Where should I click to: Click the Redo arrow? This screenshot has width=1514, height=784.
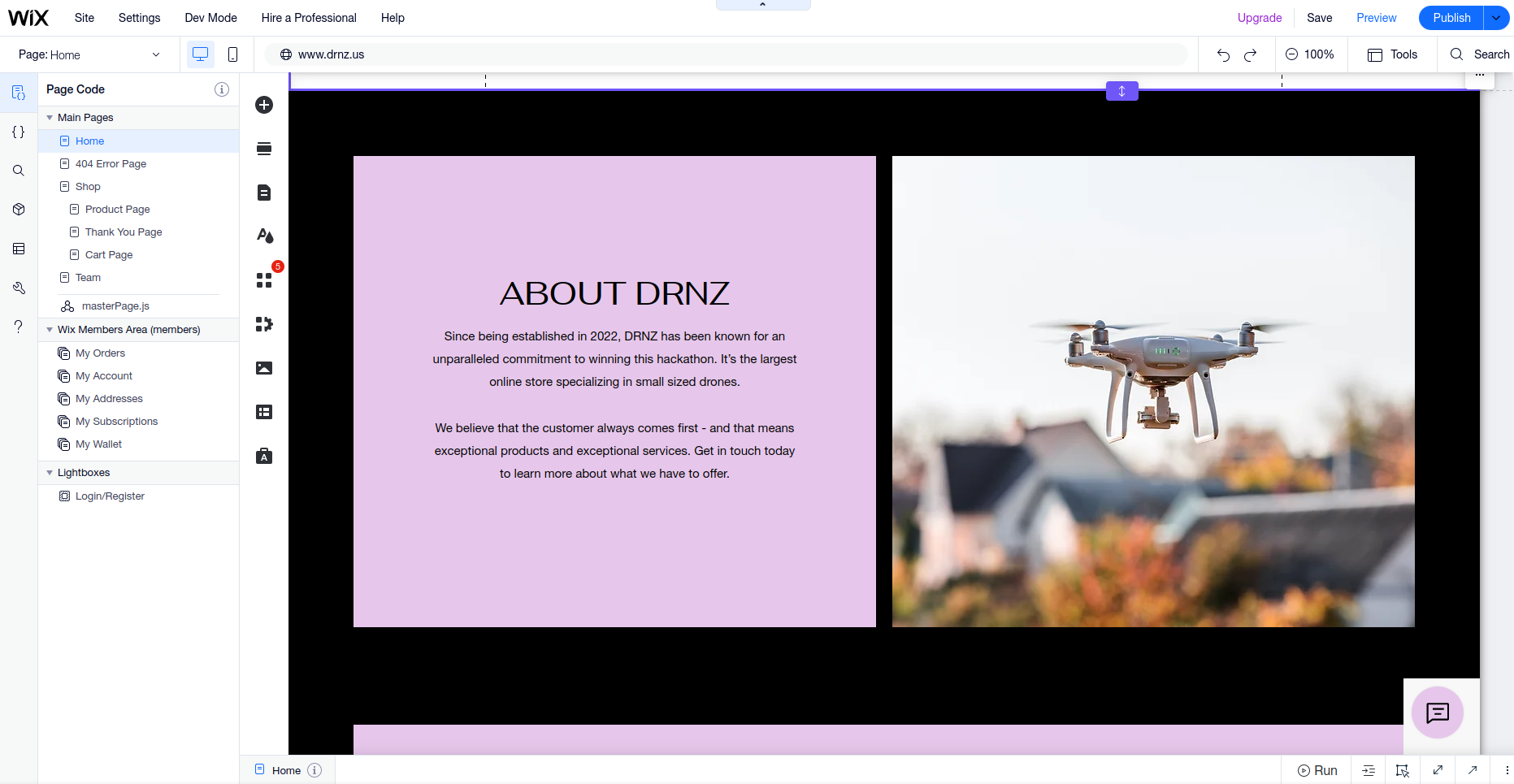pyautogui.click(x=1251, y=54)
